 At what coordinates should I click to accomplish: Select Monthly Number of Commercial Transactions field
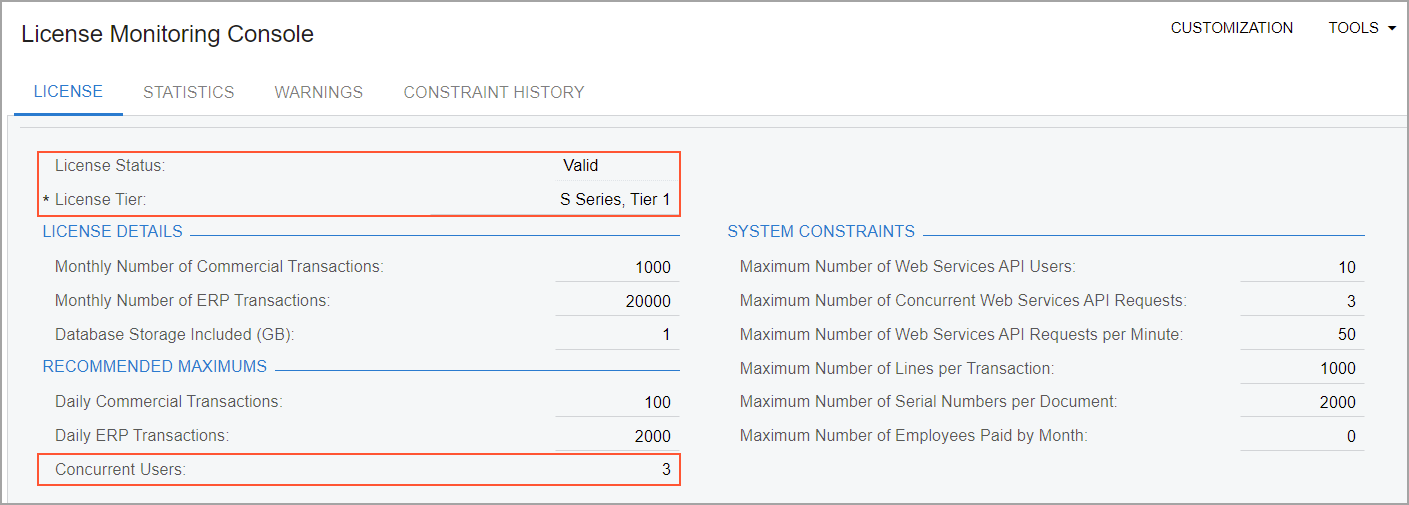pyautogui.click(x=616, y=267)
